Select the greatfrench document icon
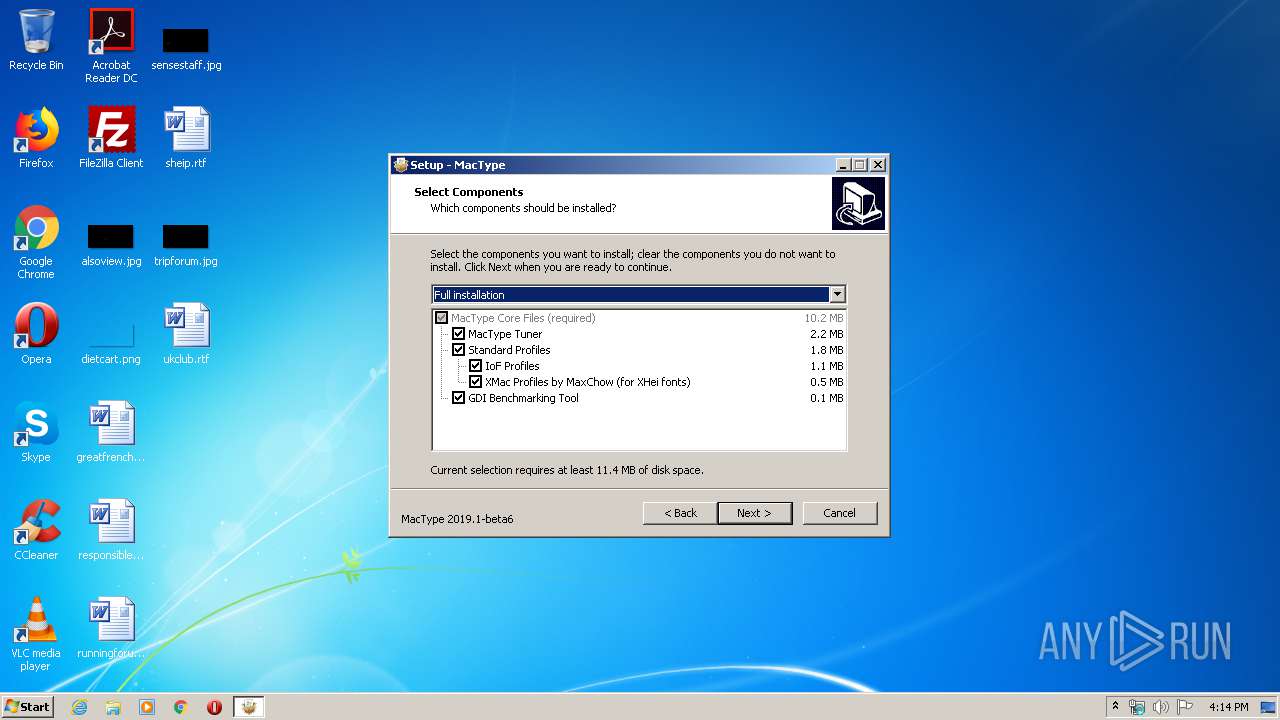The height and width of the screenshot is (720, 1280). pyautogui.click(x=111, y=432)
